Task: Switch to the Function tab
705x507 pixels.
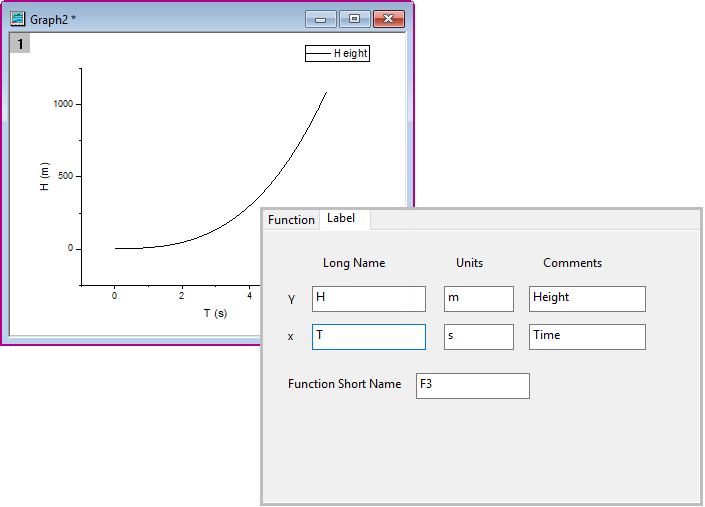Action: [291, 220]
